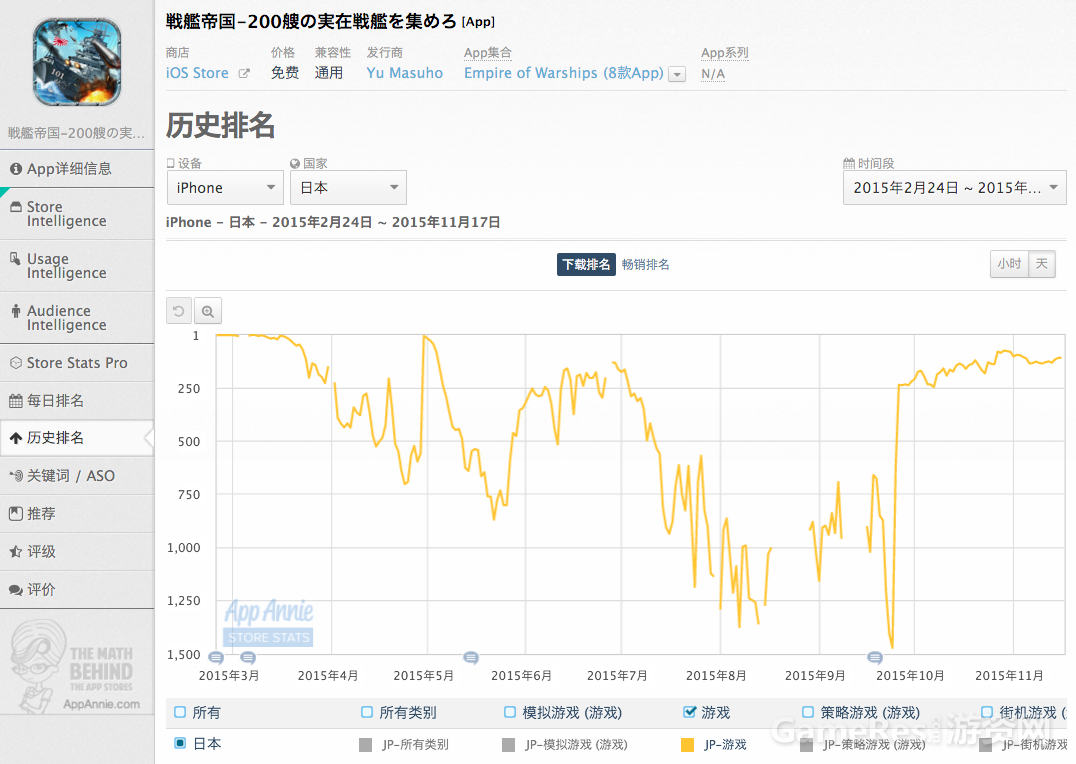The width and height of the screenshot is (1076, 764).
Task: Switch to 畅销排名 tab
Action: coord(645,264)
